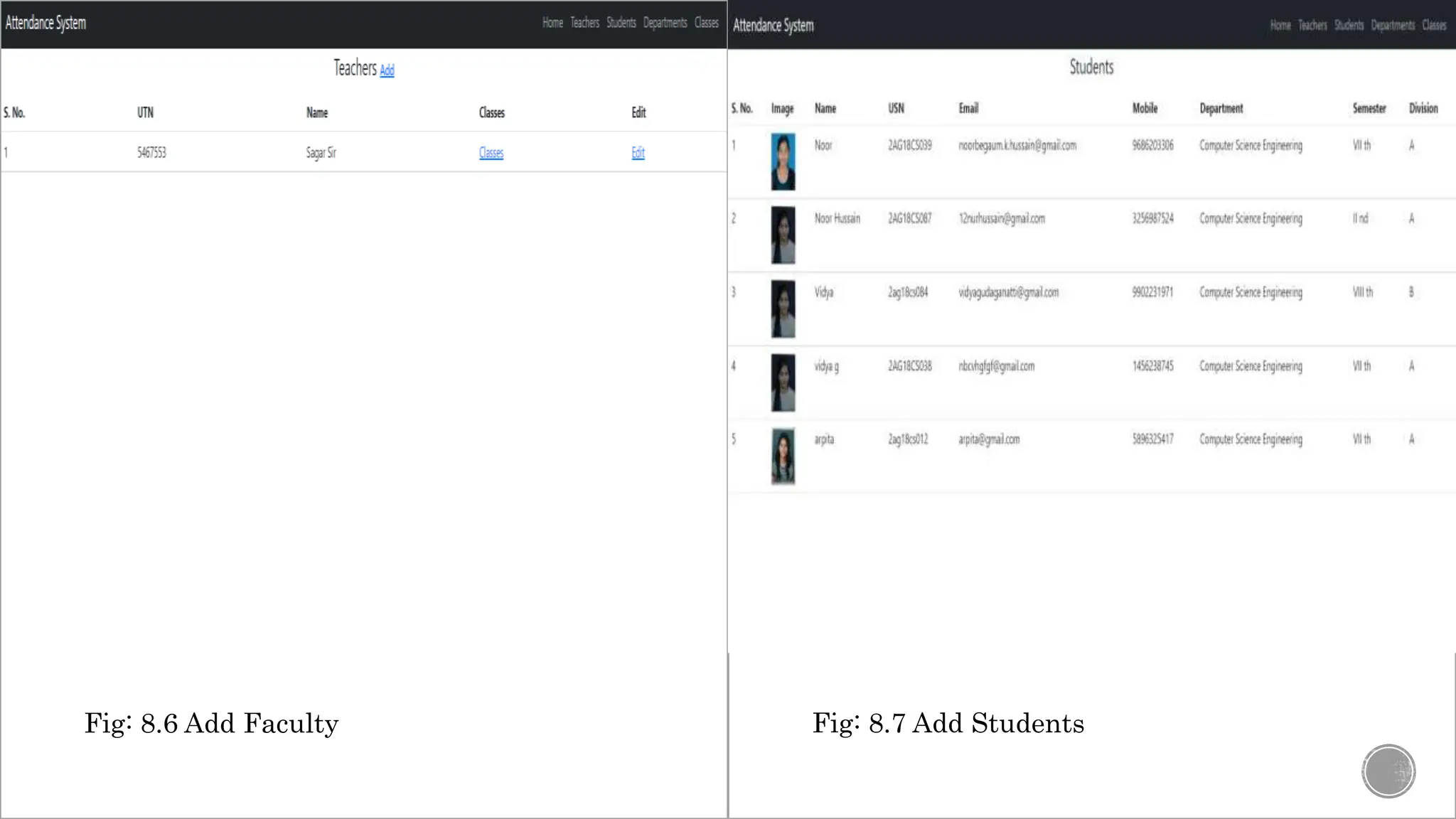Open Students in left navbar
1456x819 pixels.
pos(621,23)
